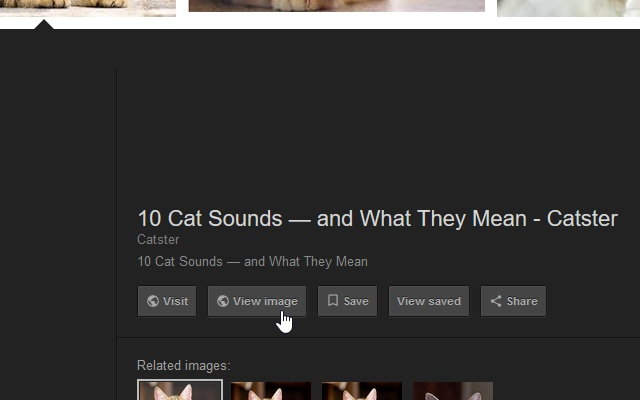Click the top-left search result image above the pointer
Screen dimensions: 640x400
point(88,8)
